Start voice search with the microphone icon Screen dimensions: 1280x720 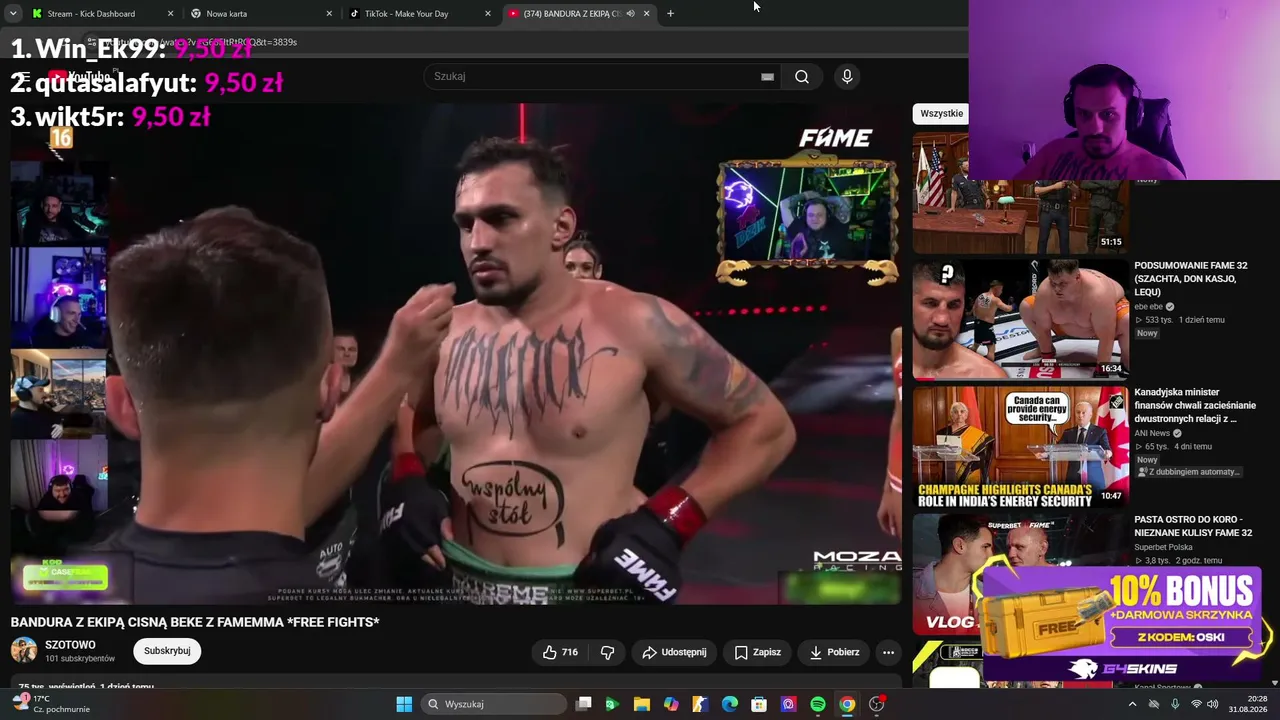click(847, 76)
